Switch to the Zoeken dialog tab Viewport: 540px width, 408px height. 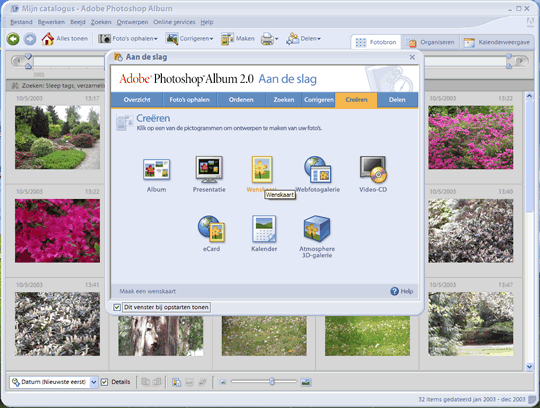(284, 100)
